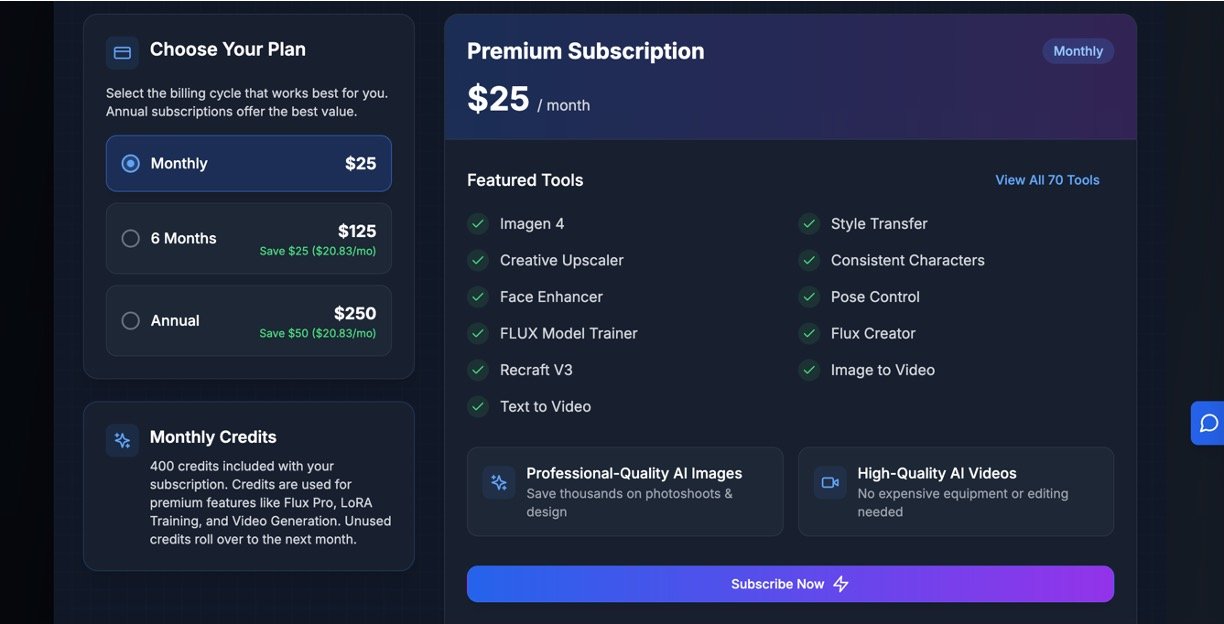
Task: Open the View All 70 Tools link
Action: (1047, 180)
